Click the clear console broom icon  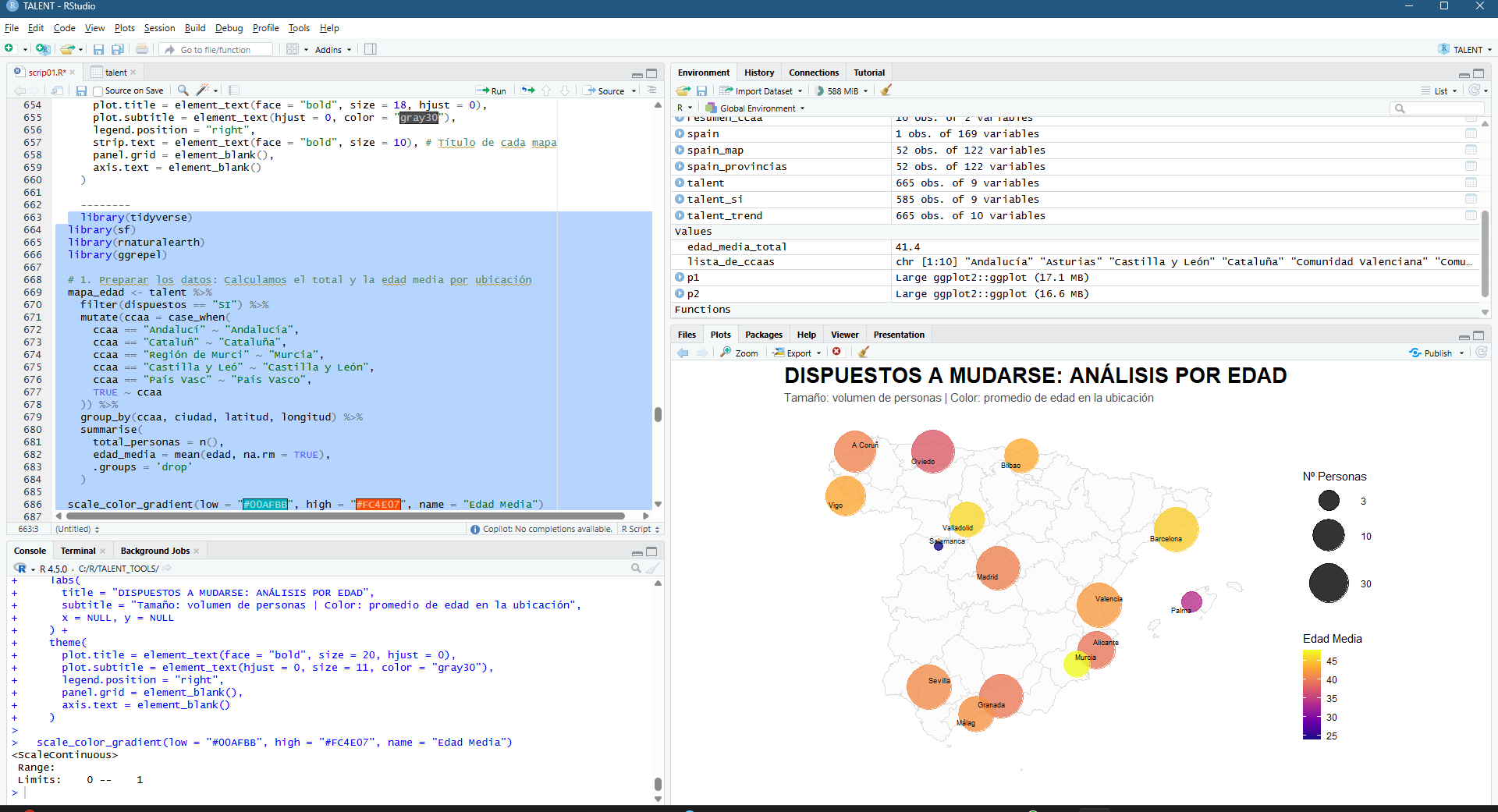tap(653, 569)
